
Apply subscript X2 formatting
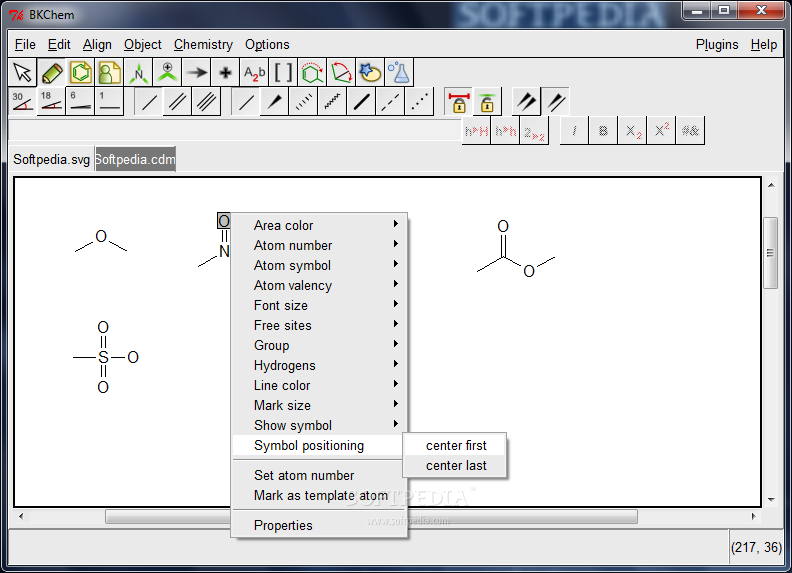pos(632,131)
